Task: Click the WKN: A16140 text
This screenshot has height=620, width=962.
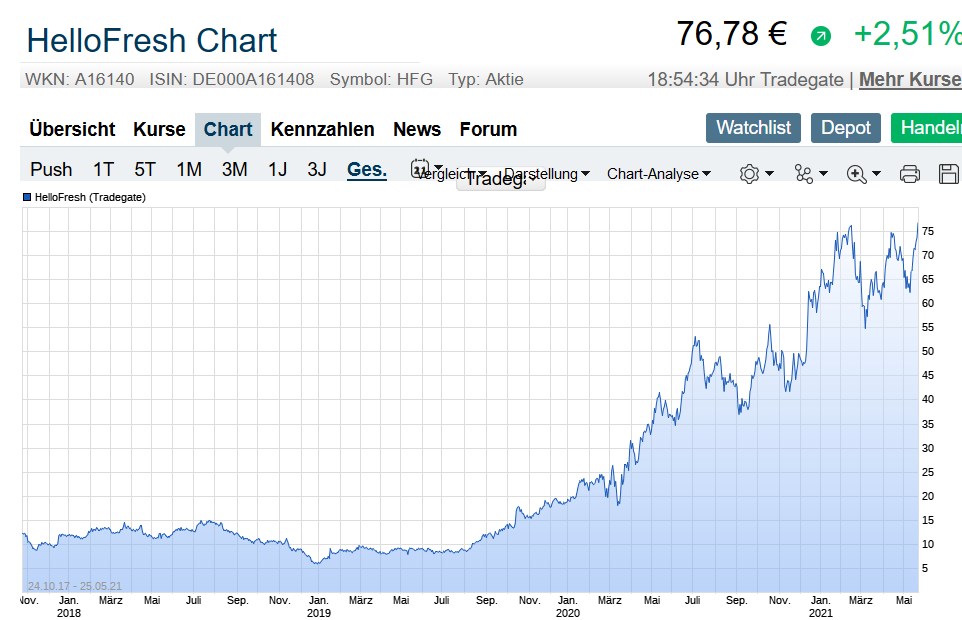Action: (80, 79)
